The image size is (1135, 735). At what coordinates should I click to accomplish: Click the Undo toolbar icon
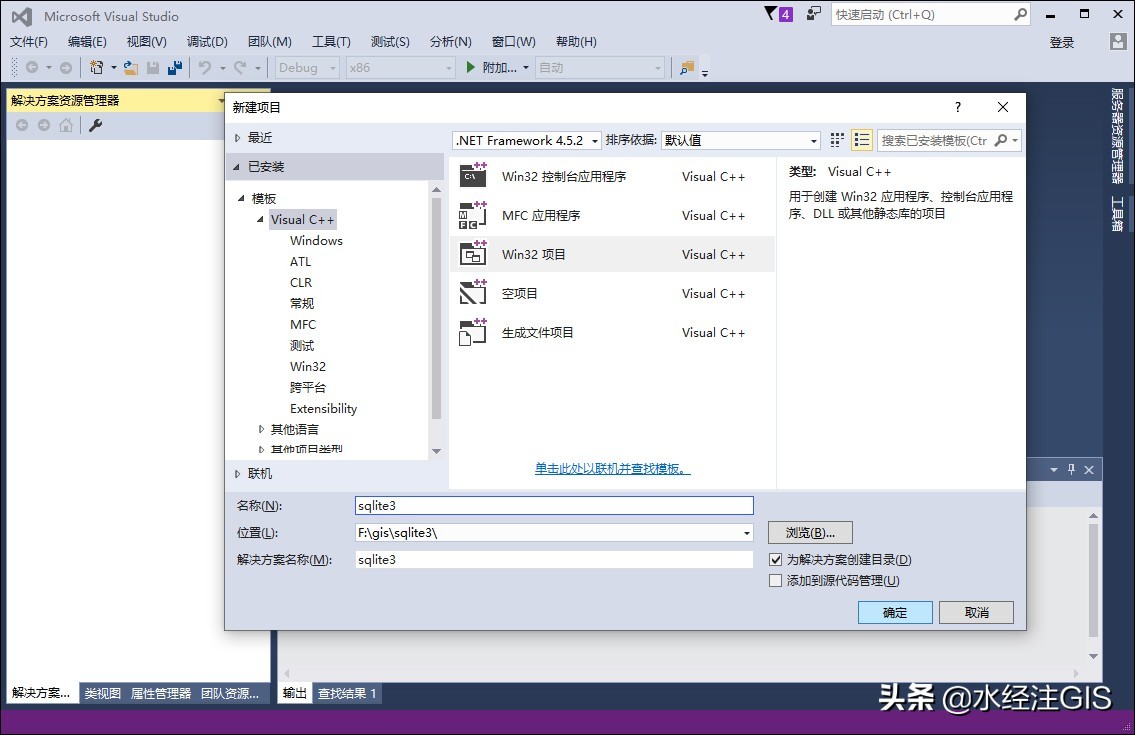click(205, 67)
